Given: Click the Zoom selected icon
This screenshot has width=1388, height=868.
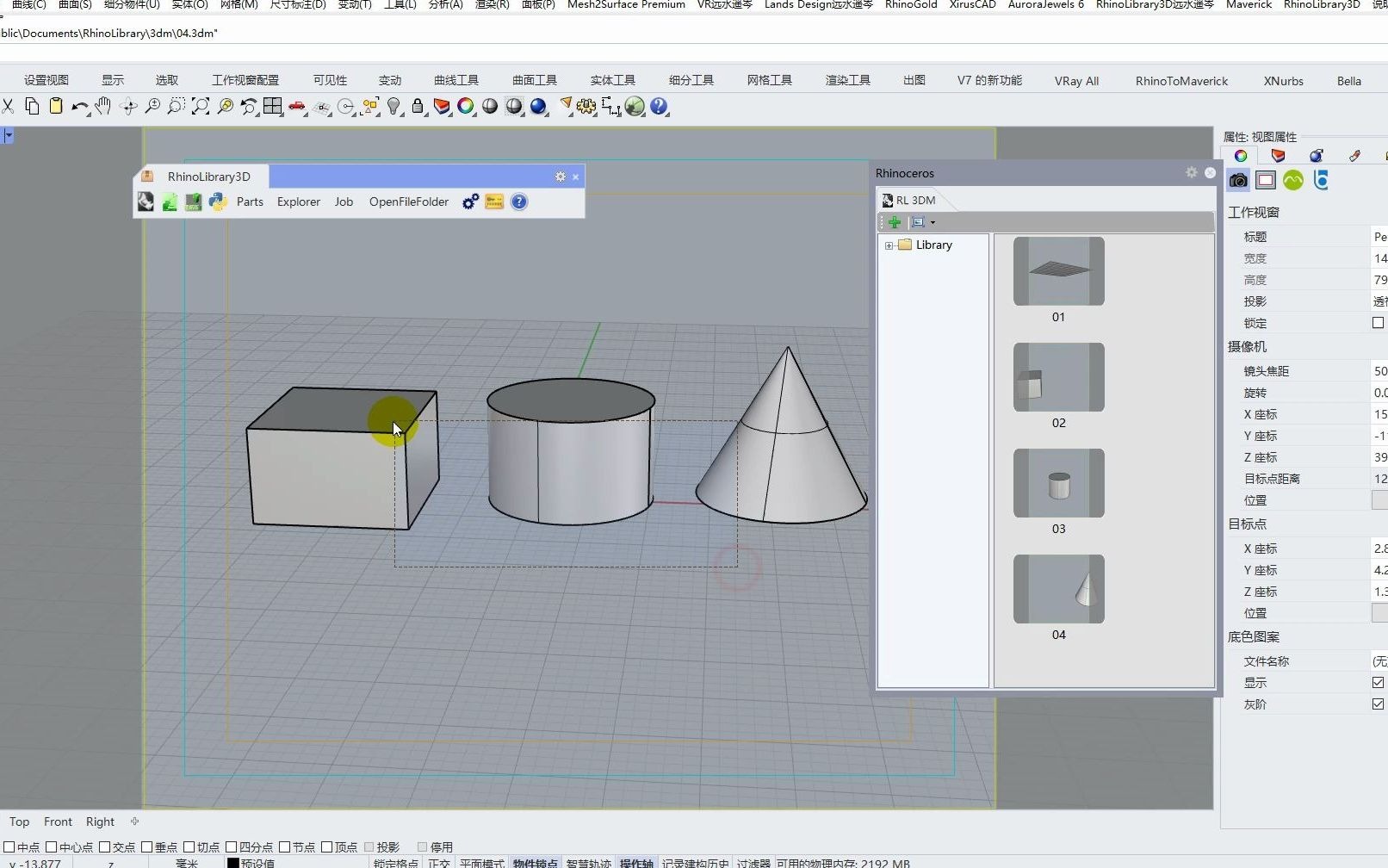Looking at the screenshot, I should coord(225,106).
